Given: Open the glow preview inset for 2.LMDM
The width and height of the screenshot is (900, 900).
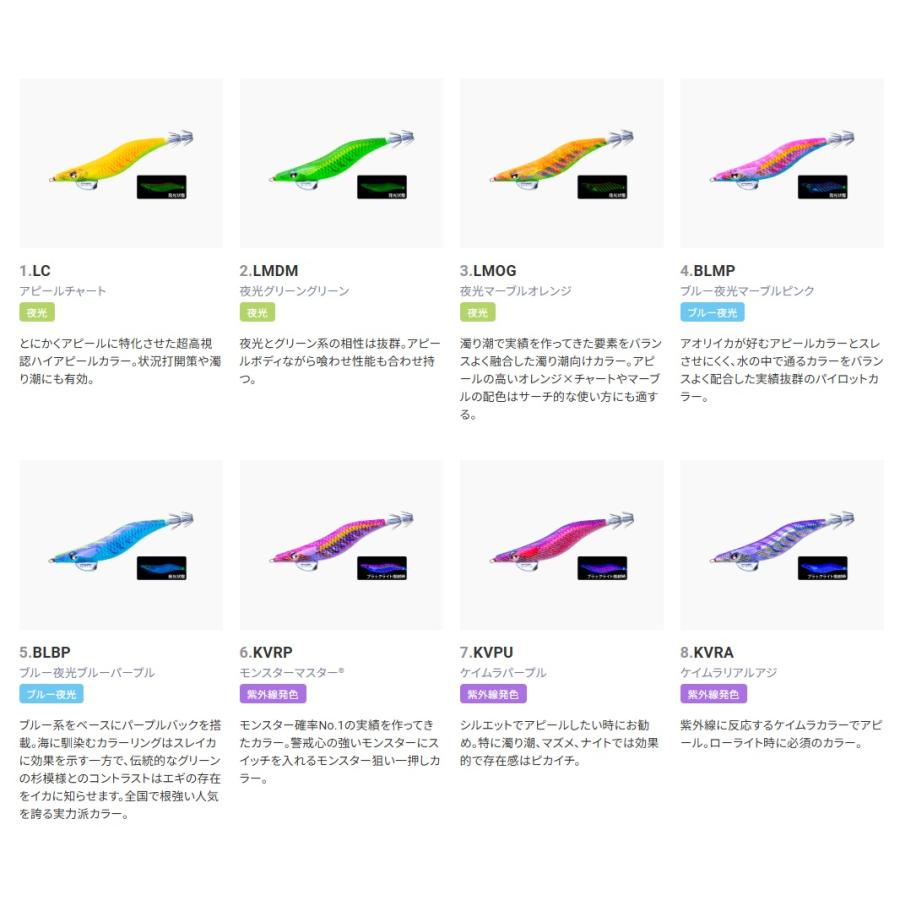Looking at the screenshot, I should point(382,187).
